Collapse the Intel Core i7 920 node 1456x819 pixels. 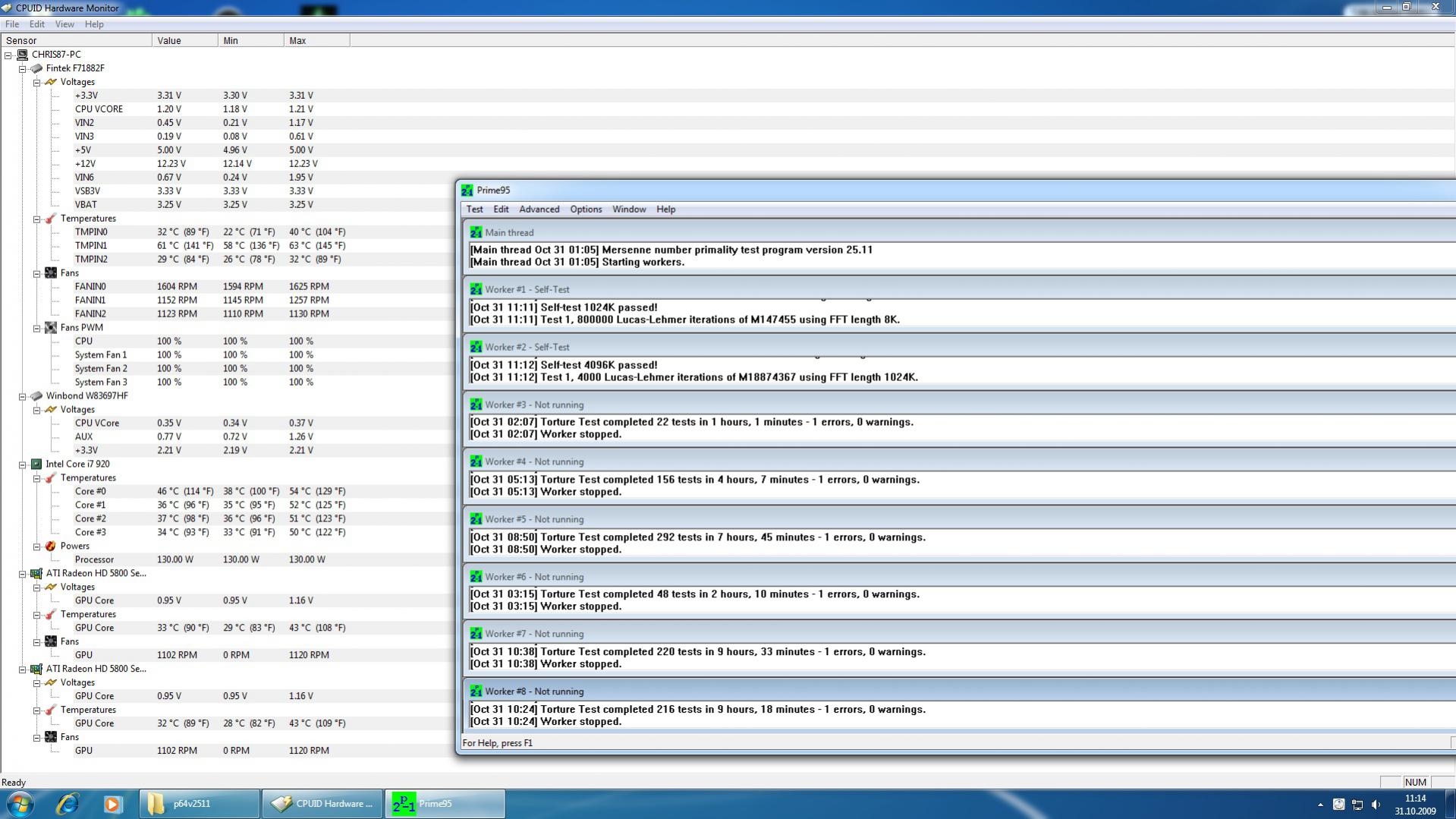[x=23, y=465]
